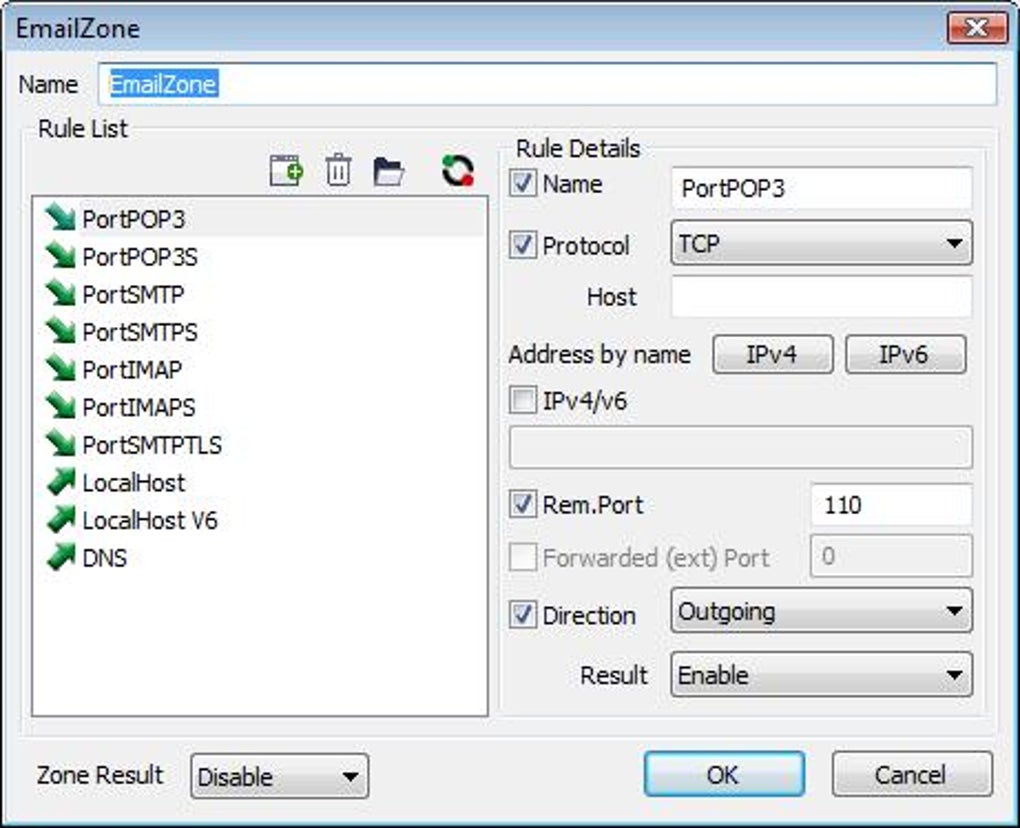Open the Zone Result Disable dropdown

coord(280,776)
